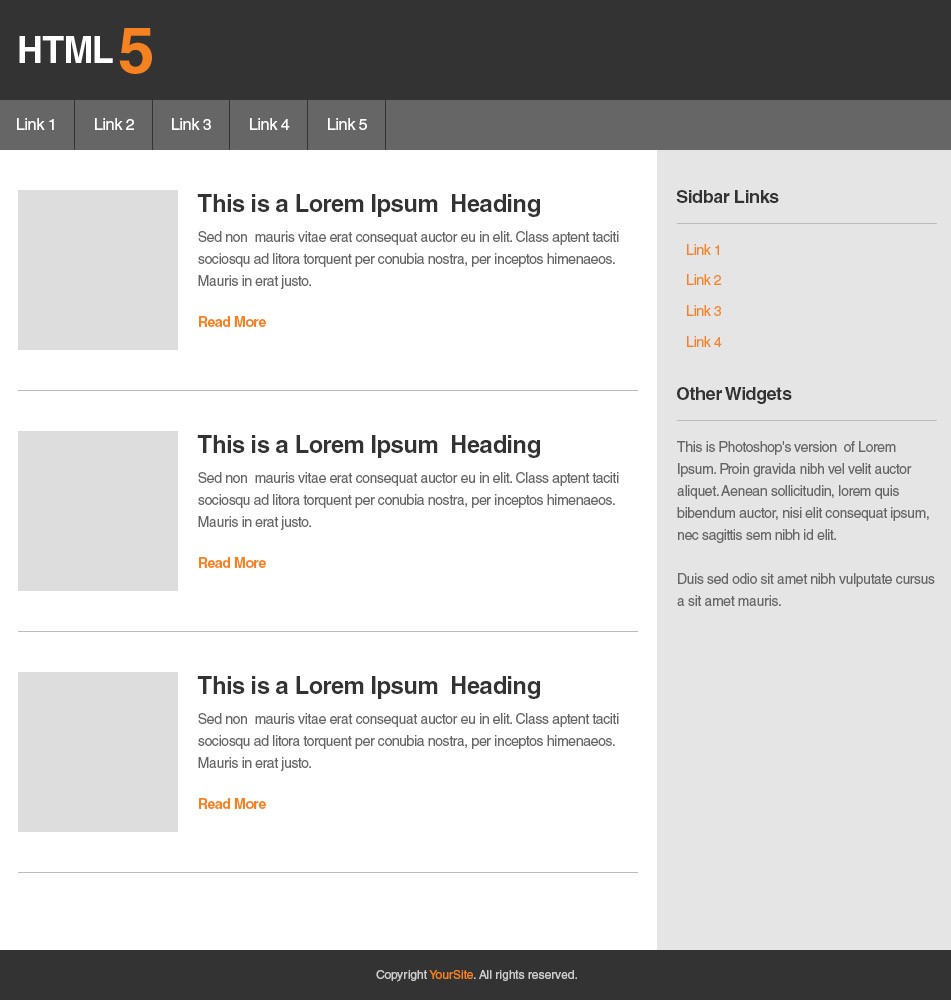Click Read More on the third article

click(x=231, y=804)
